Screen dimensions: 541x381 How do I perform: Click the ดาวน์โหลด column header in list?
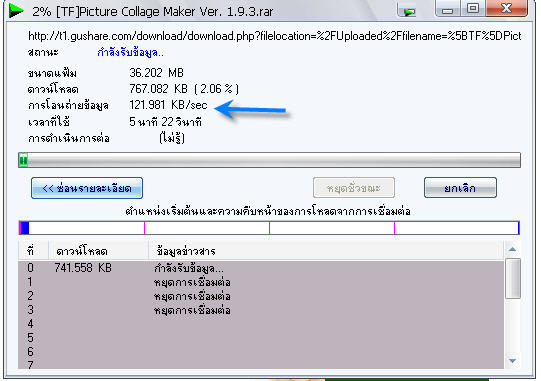click(98, 251)
